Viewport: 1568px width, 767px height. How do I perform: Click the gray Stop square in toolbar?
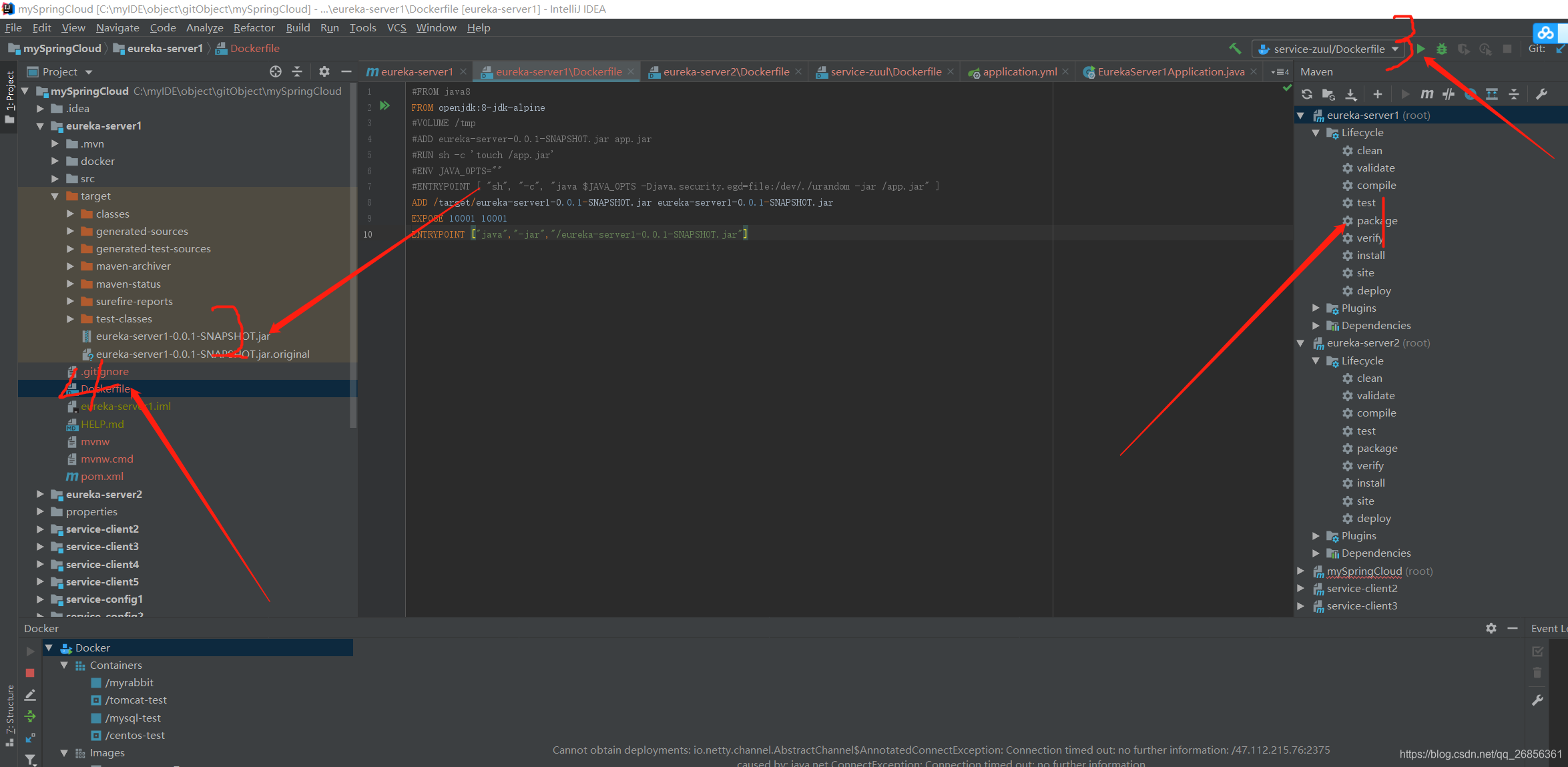click(1507, 49)
